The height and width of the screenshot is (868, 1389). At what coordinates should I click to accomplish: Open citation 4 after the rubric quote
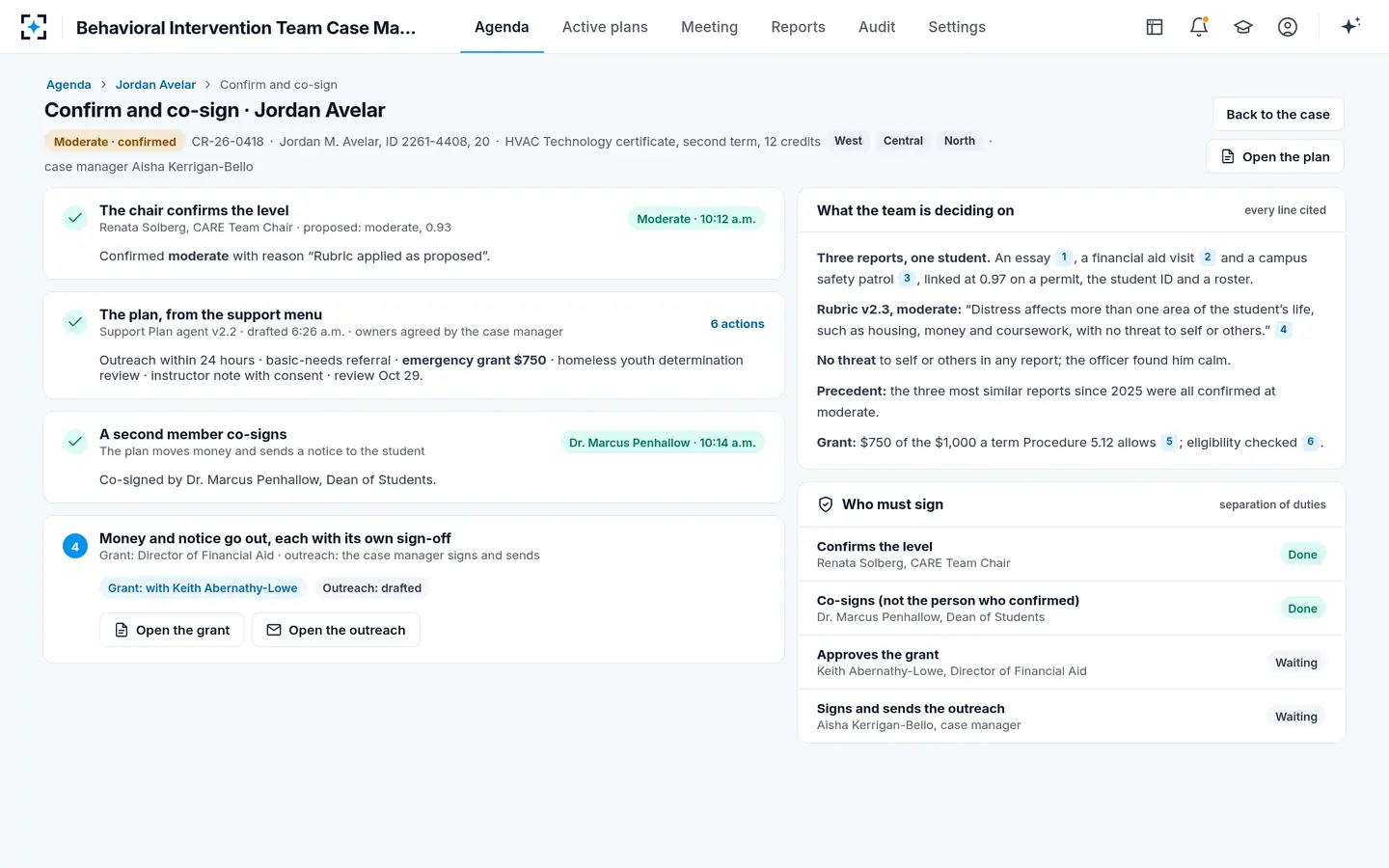click(x=1283, y=330)
